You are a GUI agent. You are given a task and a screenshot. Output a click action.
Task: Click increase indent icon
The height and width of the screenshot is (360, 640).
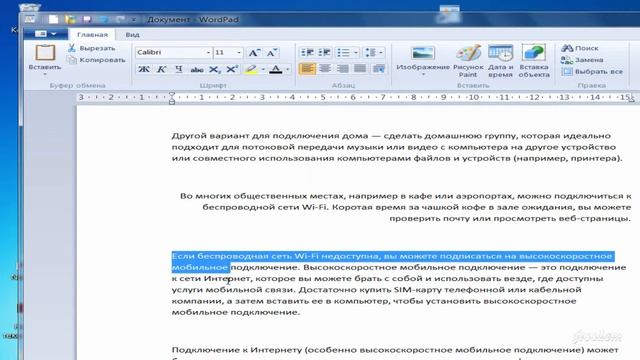[324, 53]
